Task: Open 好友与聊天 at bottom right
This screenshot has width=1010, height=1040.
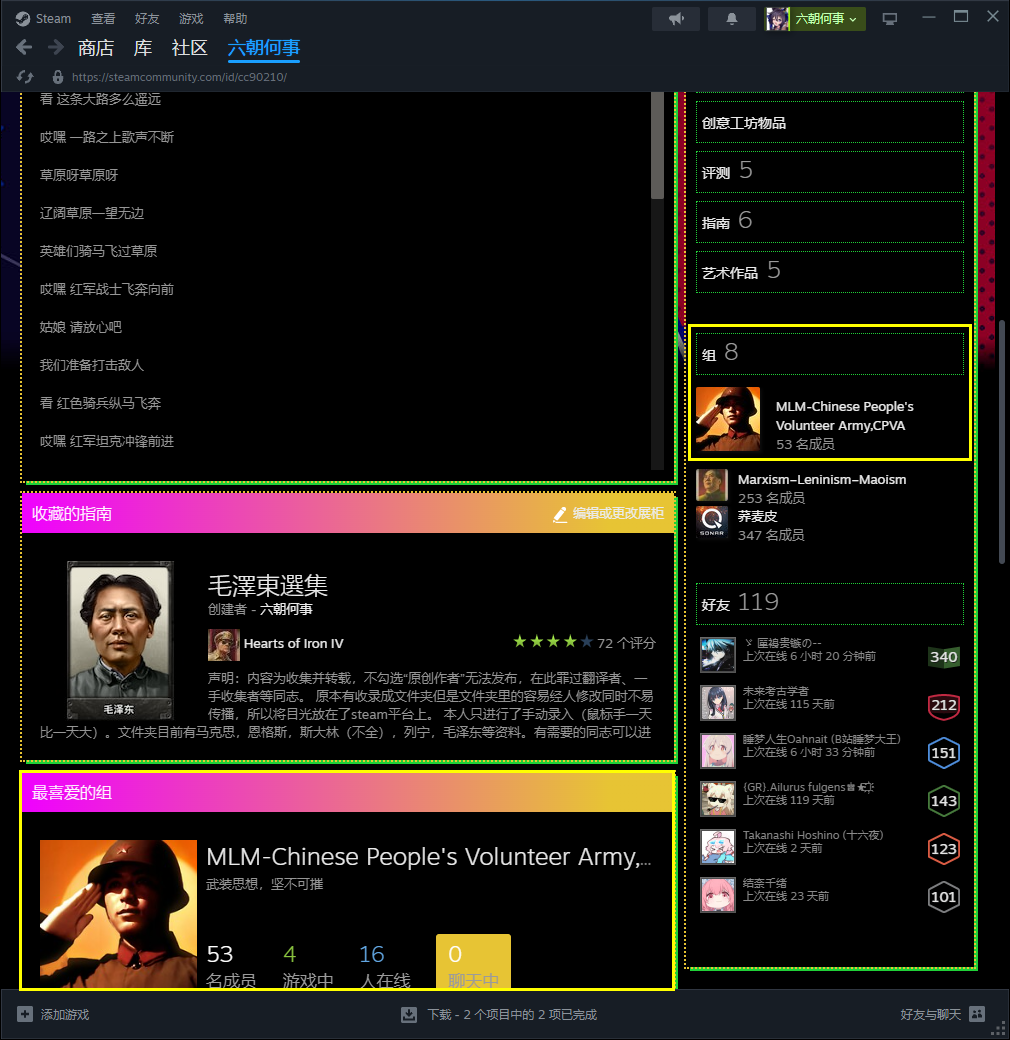Action: [x=930, y=1014]
